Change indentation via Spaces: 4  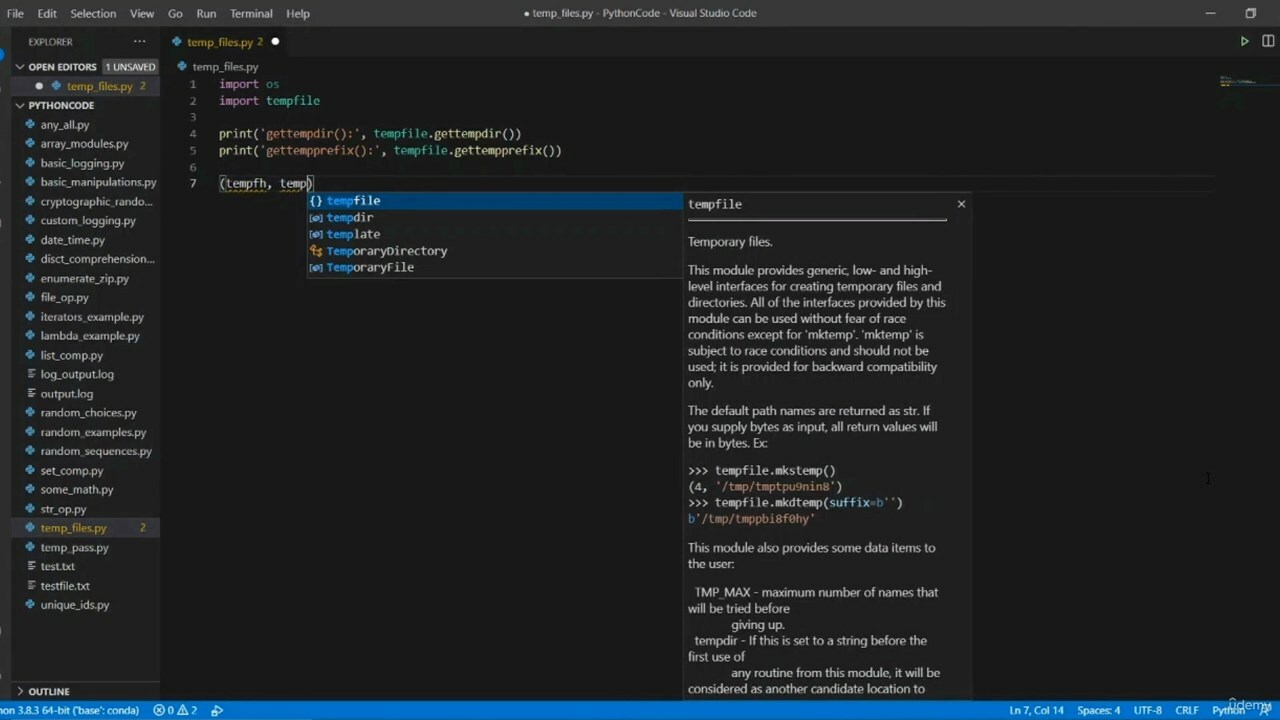(1098, 710)
